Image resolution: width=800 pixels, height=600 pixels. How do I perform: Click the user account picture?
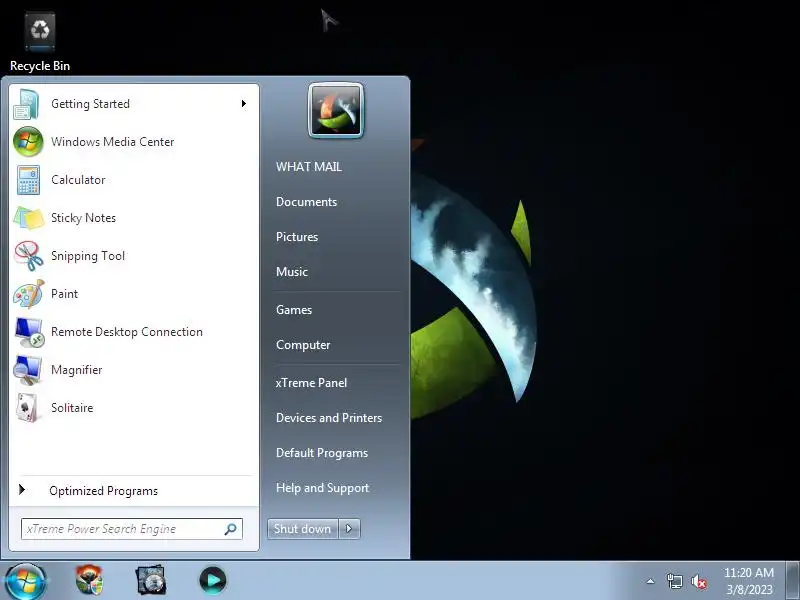point(336,111)
